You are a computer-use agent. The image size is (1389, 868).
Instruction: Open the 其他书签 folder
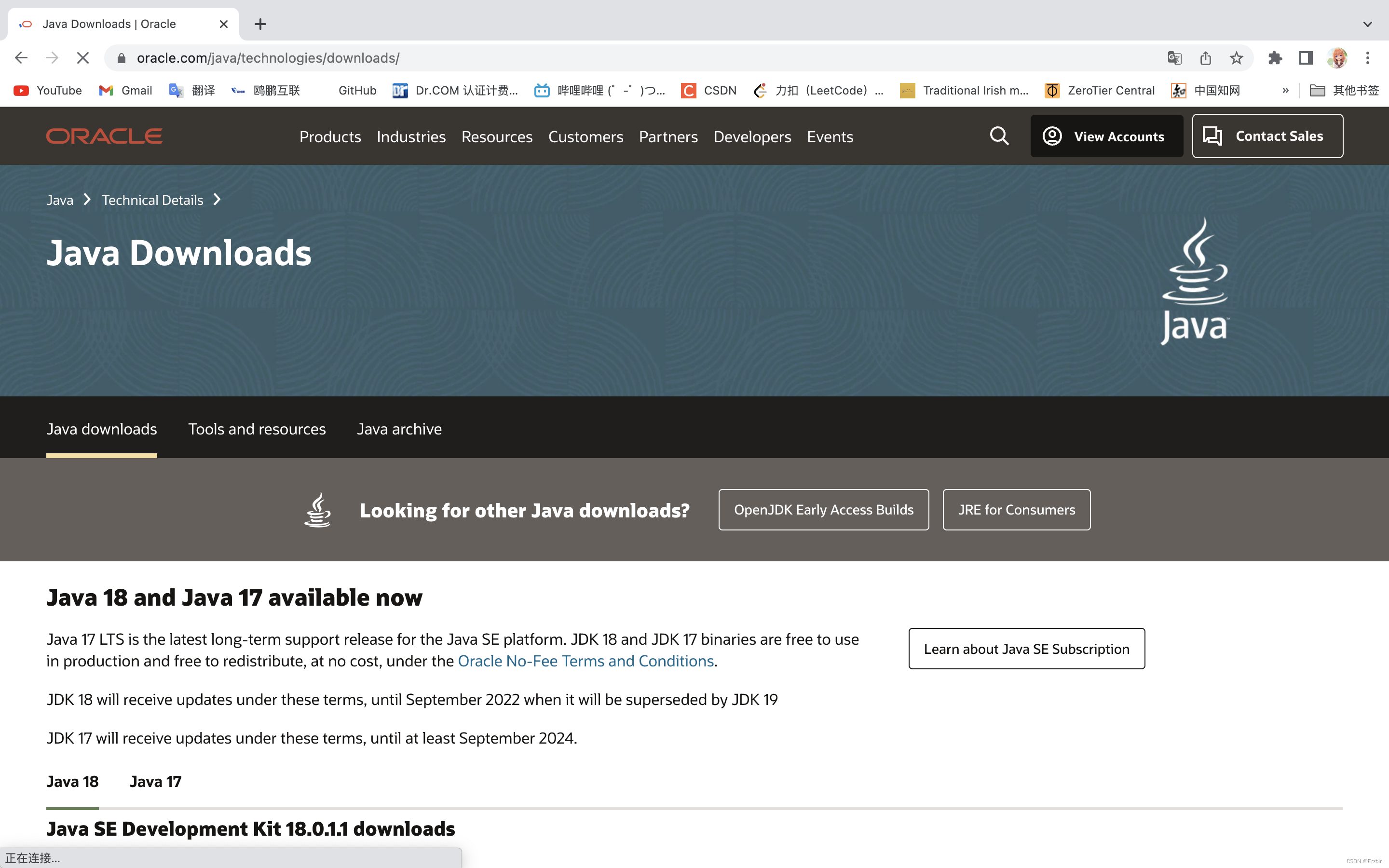click(x=1344, y=90)
